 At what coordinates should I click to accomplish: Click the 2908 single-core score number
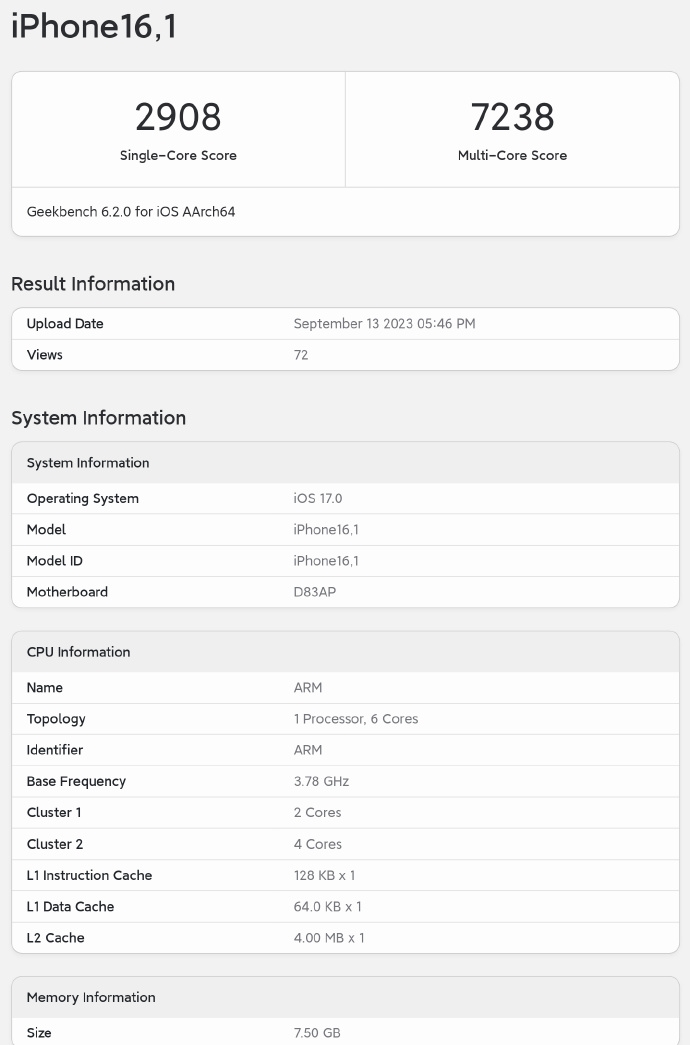[178, 117]
